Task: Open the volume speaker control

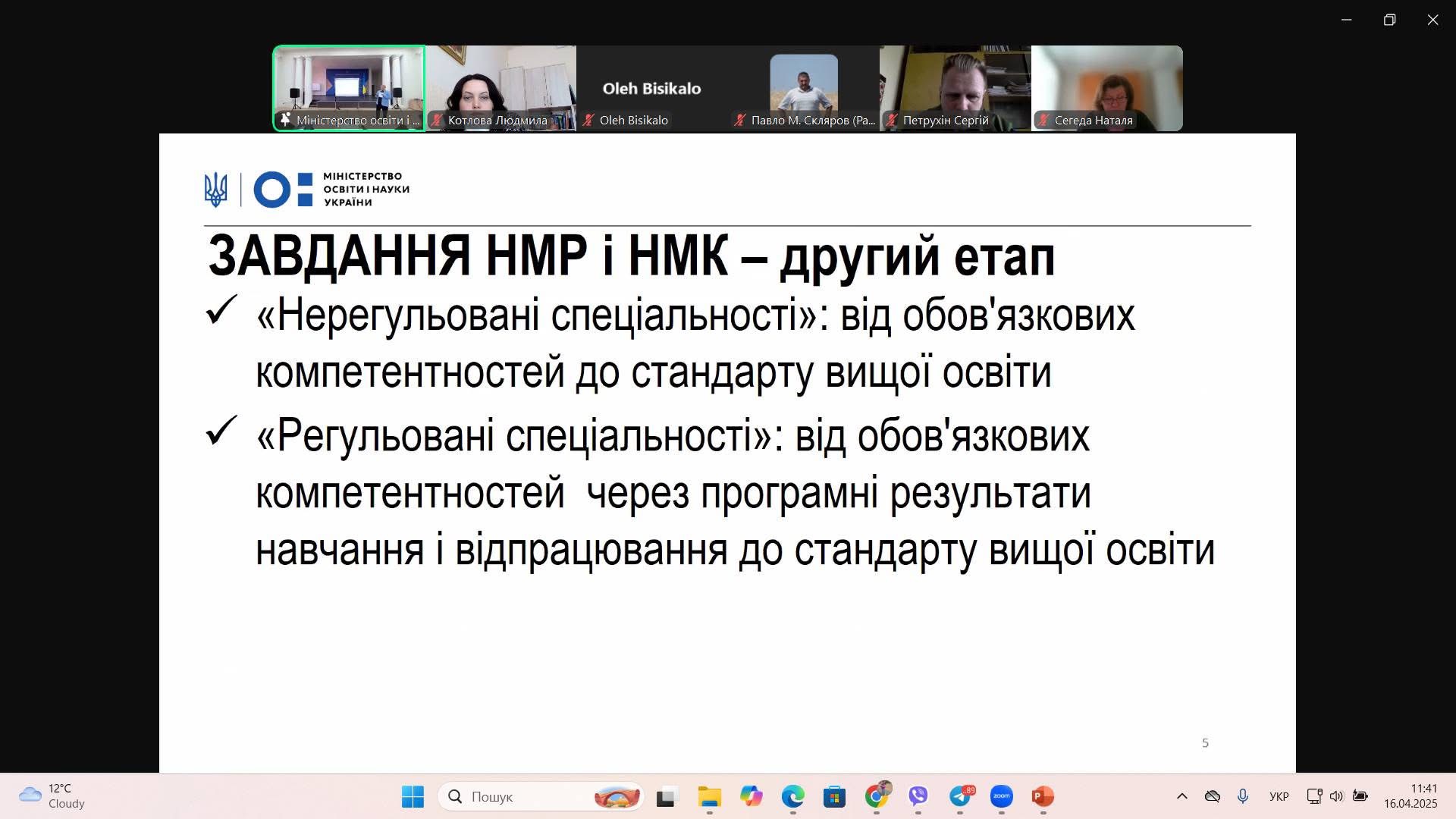Action: coord(1336,796)
